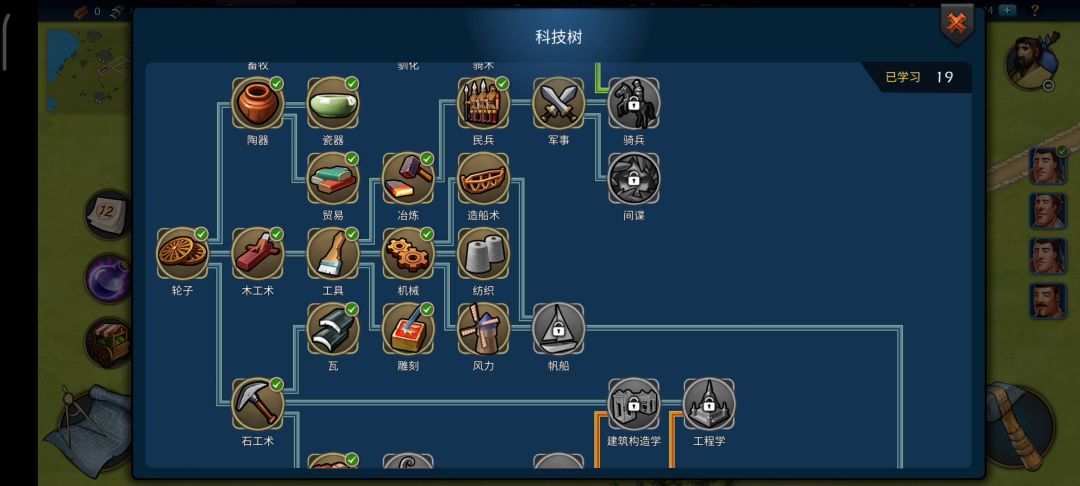Viewport: 1080px width, 486px height.
Task: Select the 贸易 trade technology icon
Action: click(333, 178)
